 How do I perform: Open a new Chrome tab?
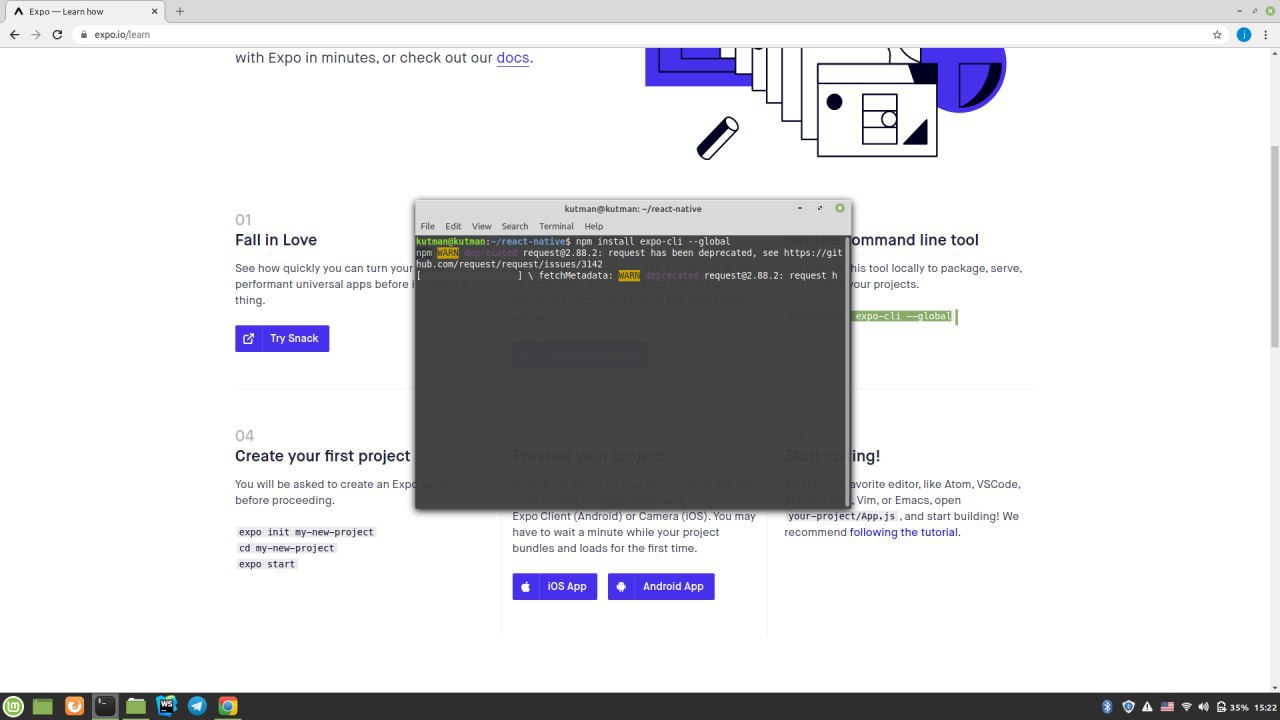click(x=180, y=11)
